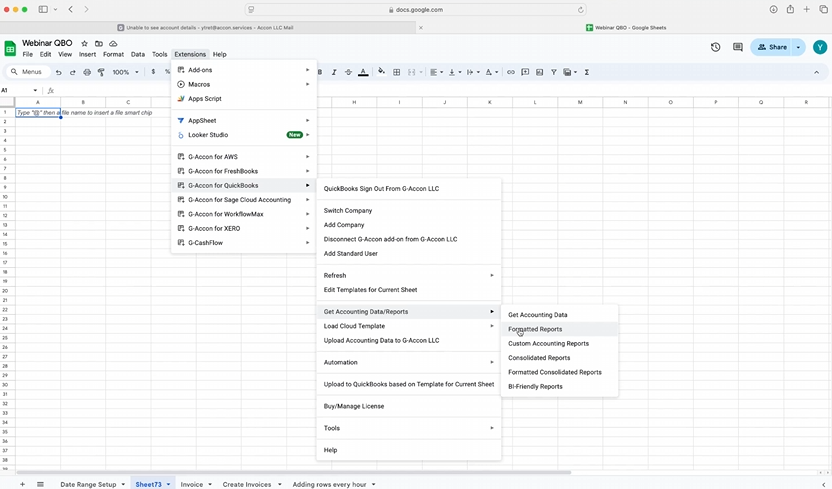
Task: Toggle strikethrough formatting
Action: click(348, 72)
